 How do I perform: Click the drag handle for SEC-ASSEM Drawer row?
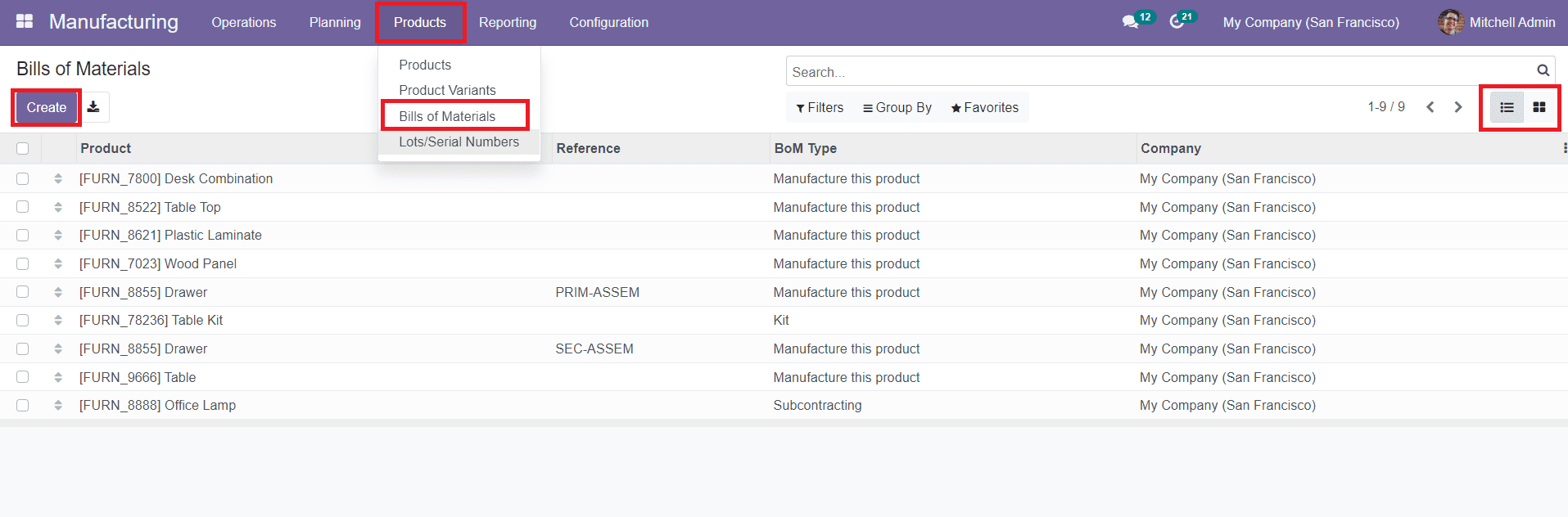click(58, 348)
